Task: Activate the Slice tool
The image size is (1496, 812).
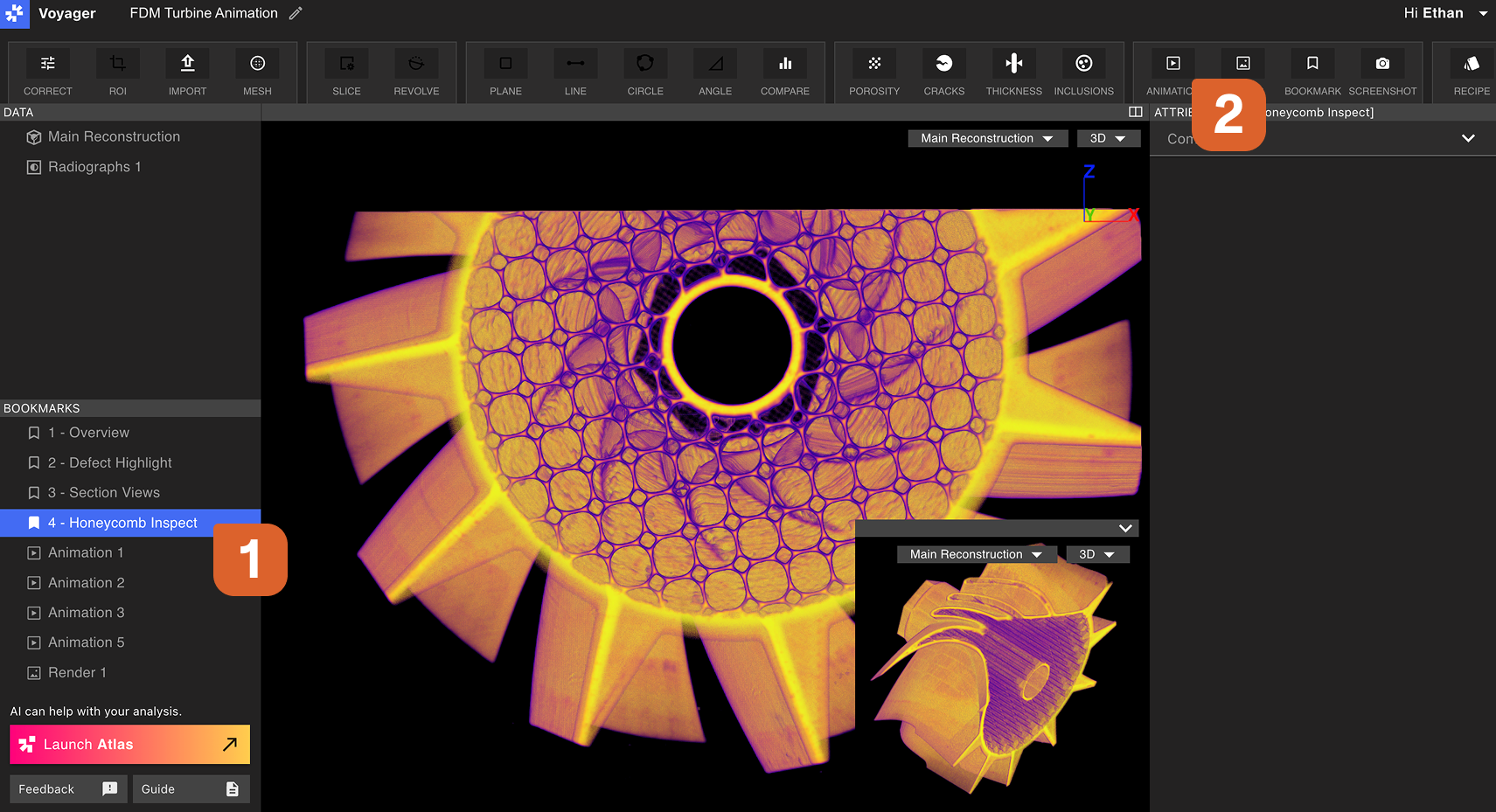Action: point(346,72)
